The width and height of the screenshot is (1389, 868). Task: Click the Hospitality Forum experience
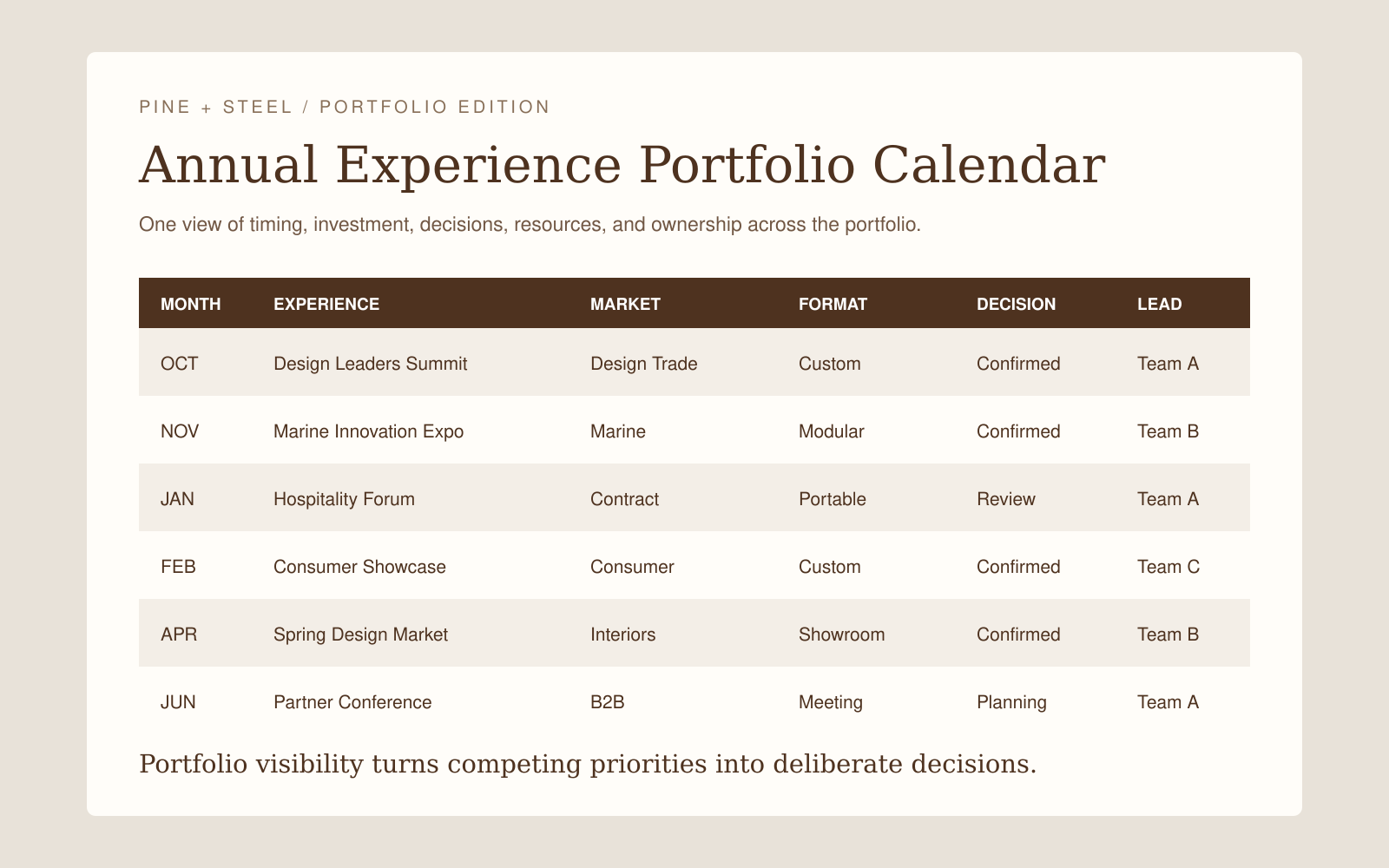click(344, 499)
